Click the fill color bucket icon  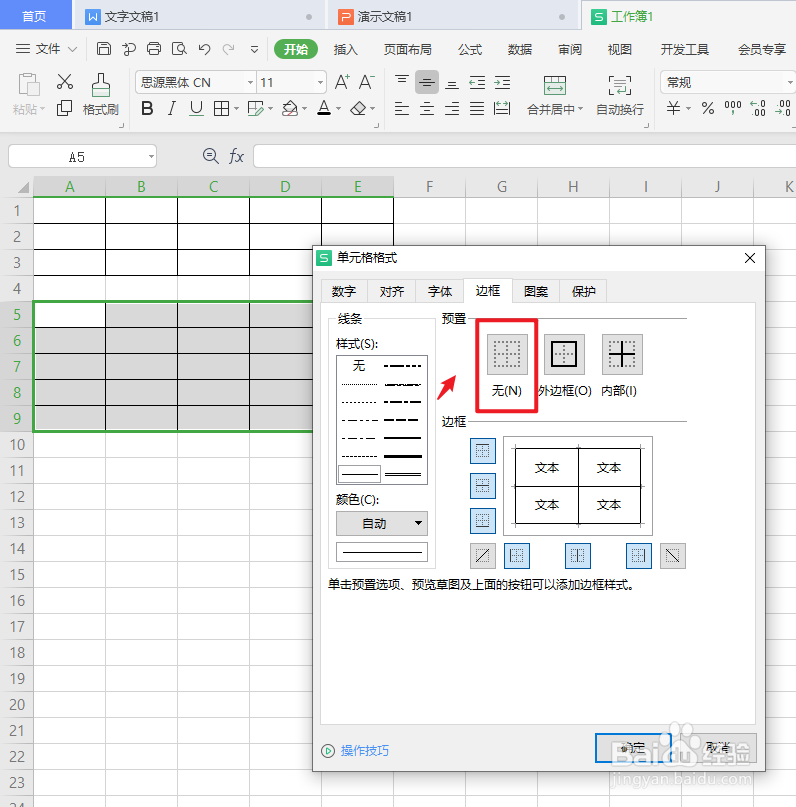click(290, 109)
